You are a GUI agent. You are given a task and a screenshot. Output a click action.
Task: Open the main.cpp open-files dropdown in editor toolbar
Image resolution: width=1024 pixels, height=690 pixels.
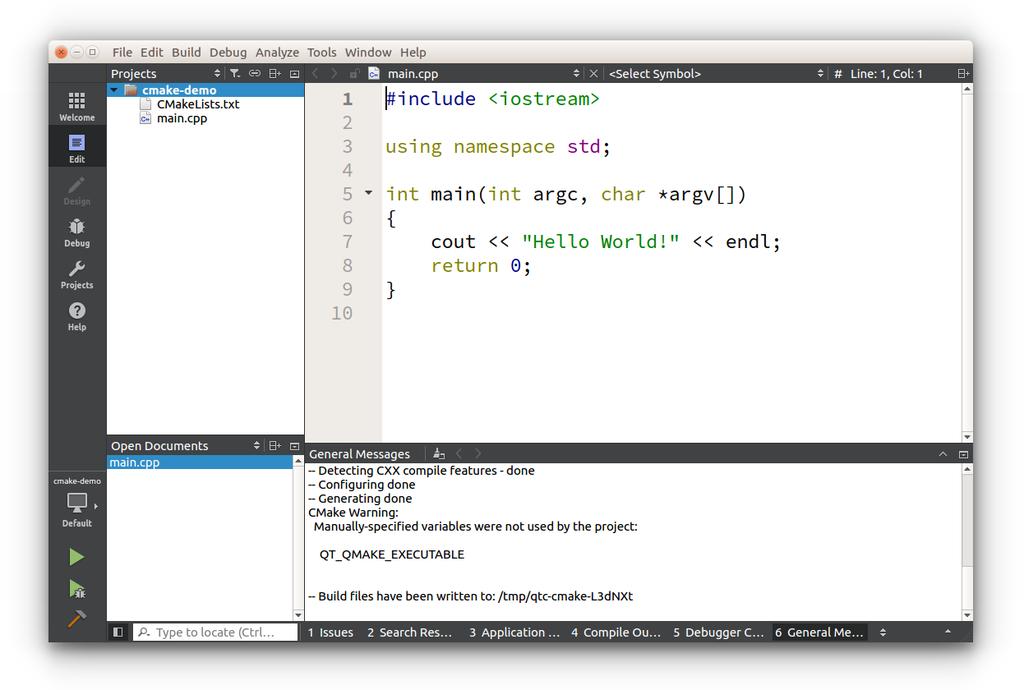tap(576, 74)
